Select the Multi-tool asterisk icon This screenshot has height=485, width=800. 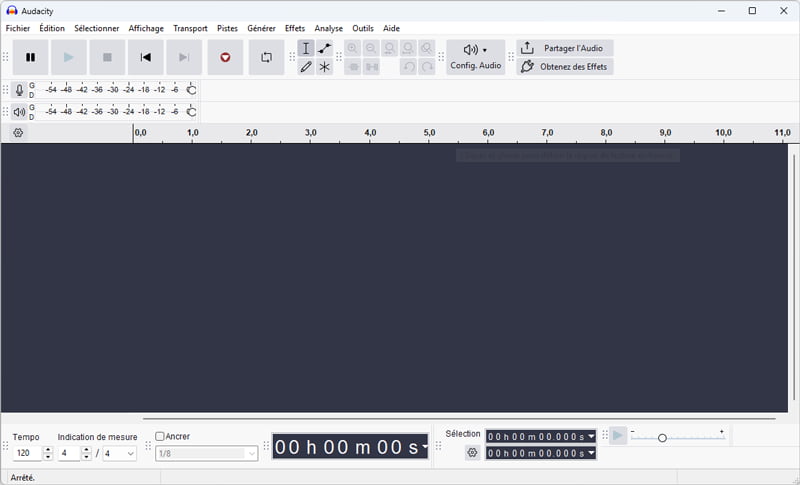coord(324,67)
